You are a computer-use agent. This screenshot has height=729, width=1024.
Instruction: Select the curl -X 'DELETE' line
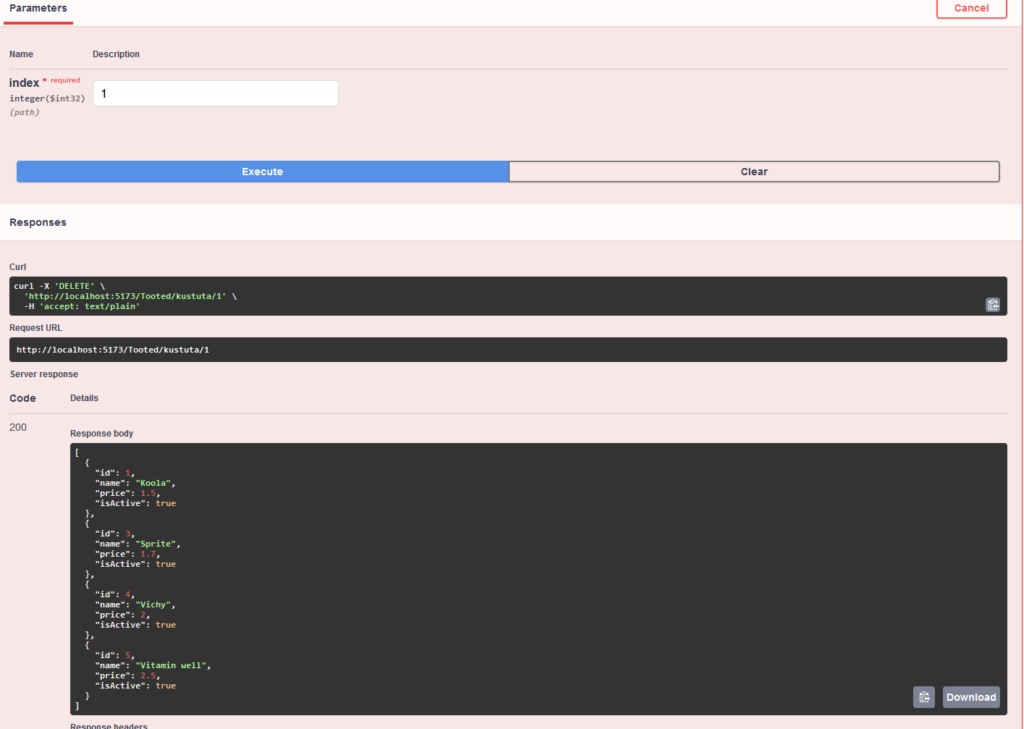click(59, 286)
